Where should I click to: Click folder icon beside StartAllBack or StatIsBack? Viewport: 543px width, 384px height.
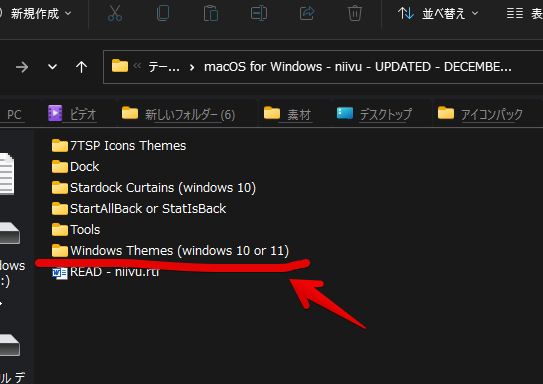pyautogui.click(x=60, y=208)
